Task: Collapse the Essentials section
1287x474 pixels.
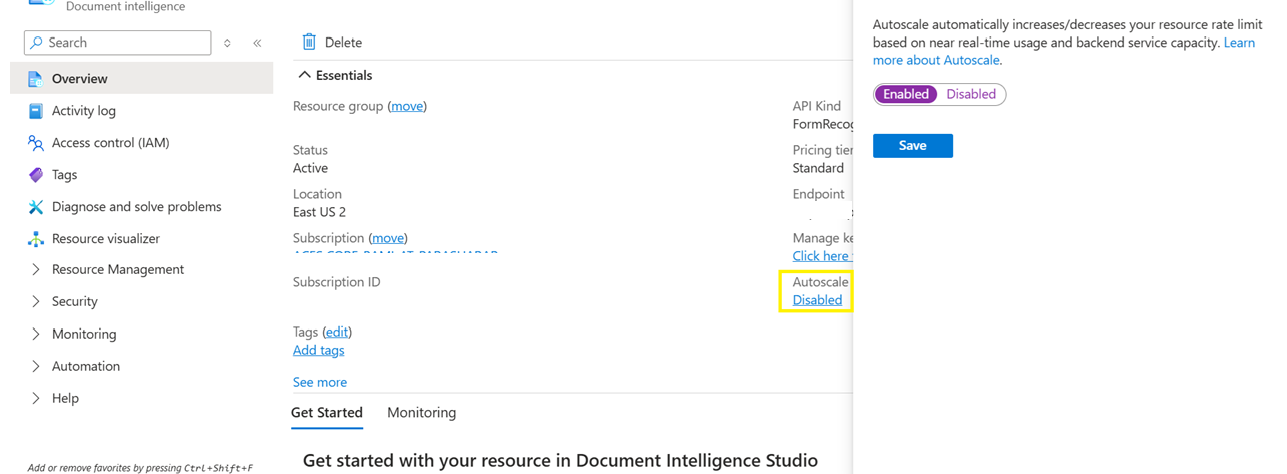Action: tap(305, 75)
